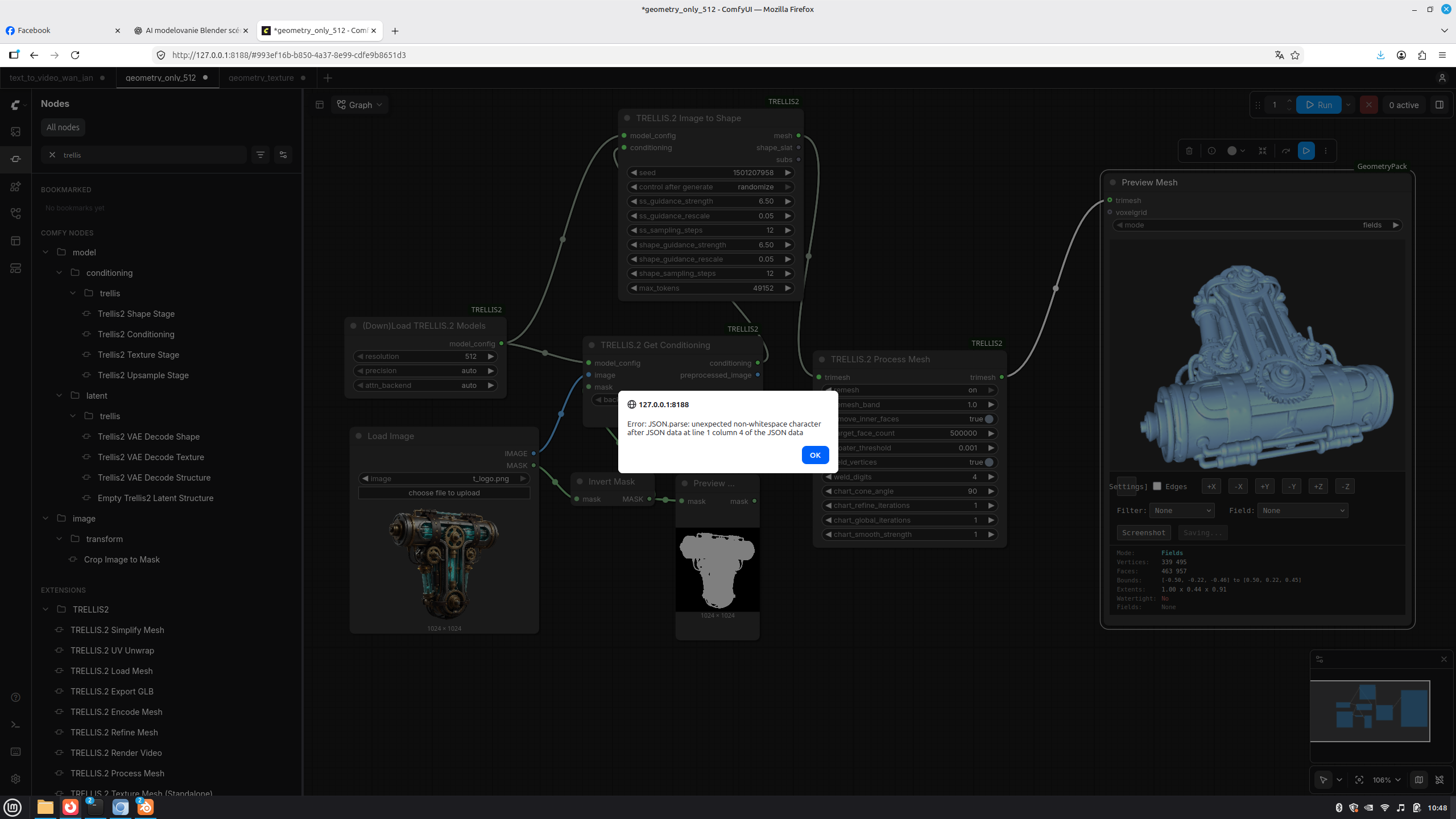
Task: Open the Filter None dropdown
Action: click(1182, 511)
